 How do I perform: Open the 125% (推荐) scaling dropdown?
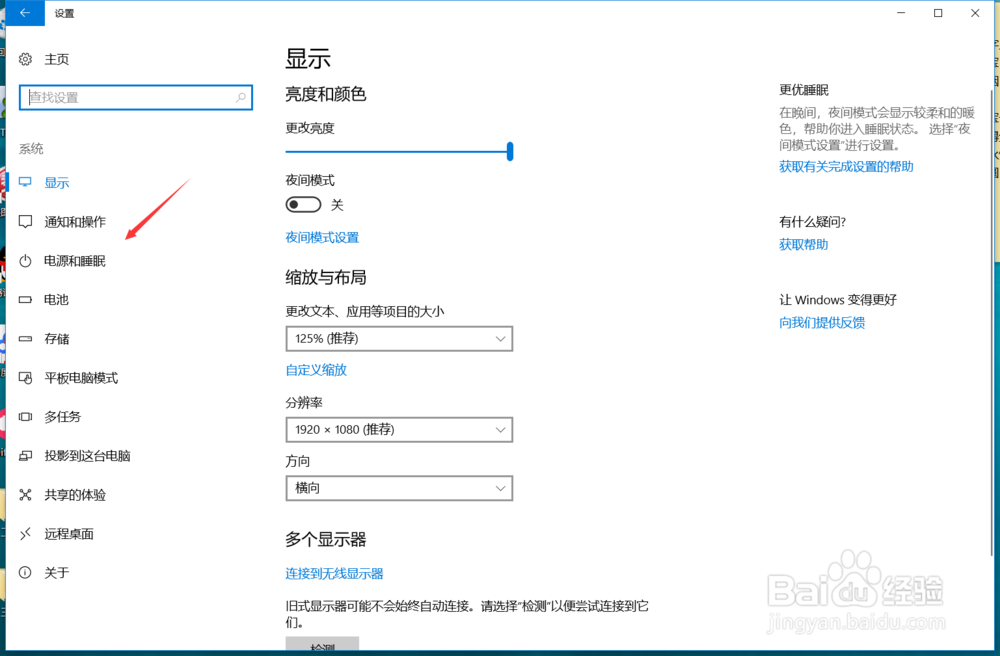pyautogui.click(x=398, y=338)
